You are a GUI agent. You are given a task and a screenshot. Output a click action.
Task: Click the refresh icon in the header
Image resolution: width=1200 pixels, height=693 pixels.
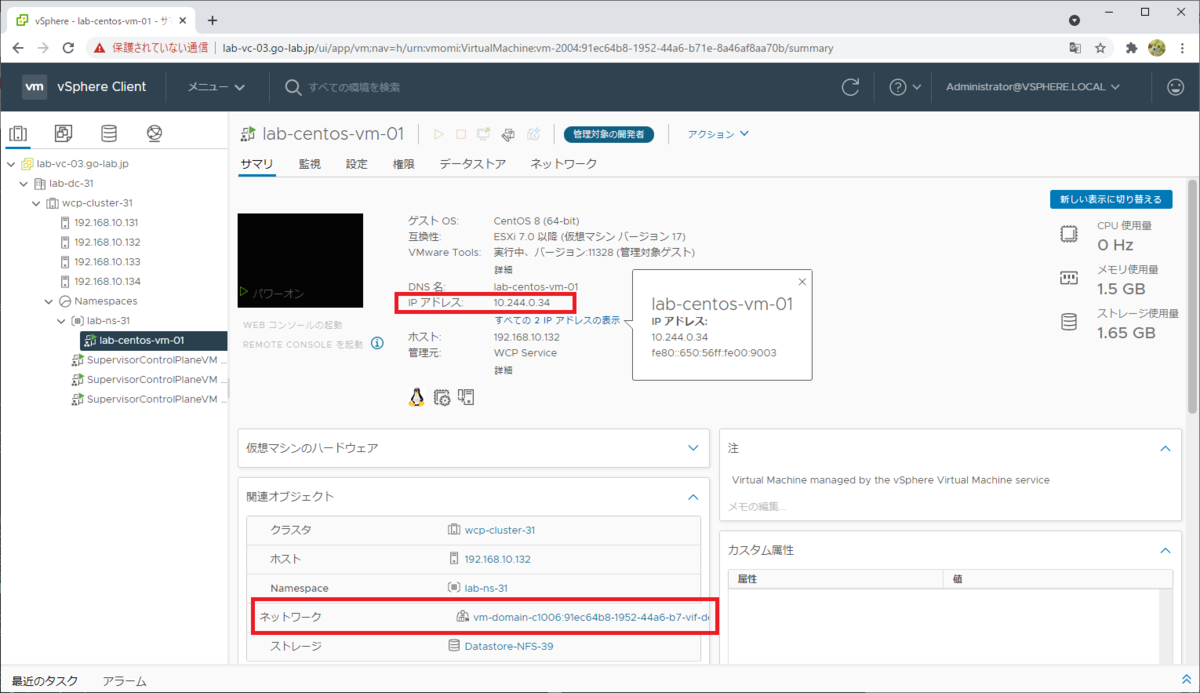851,87
